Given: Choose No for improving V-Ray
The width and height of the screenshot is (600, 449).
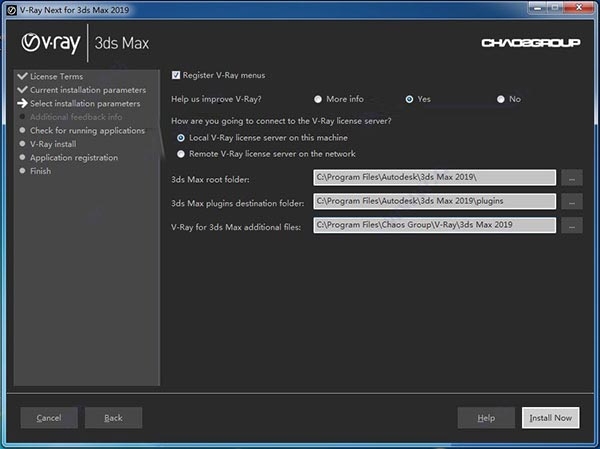Looking at the screenshot, I should [501, 99].
